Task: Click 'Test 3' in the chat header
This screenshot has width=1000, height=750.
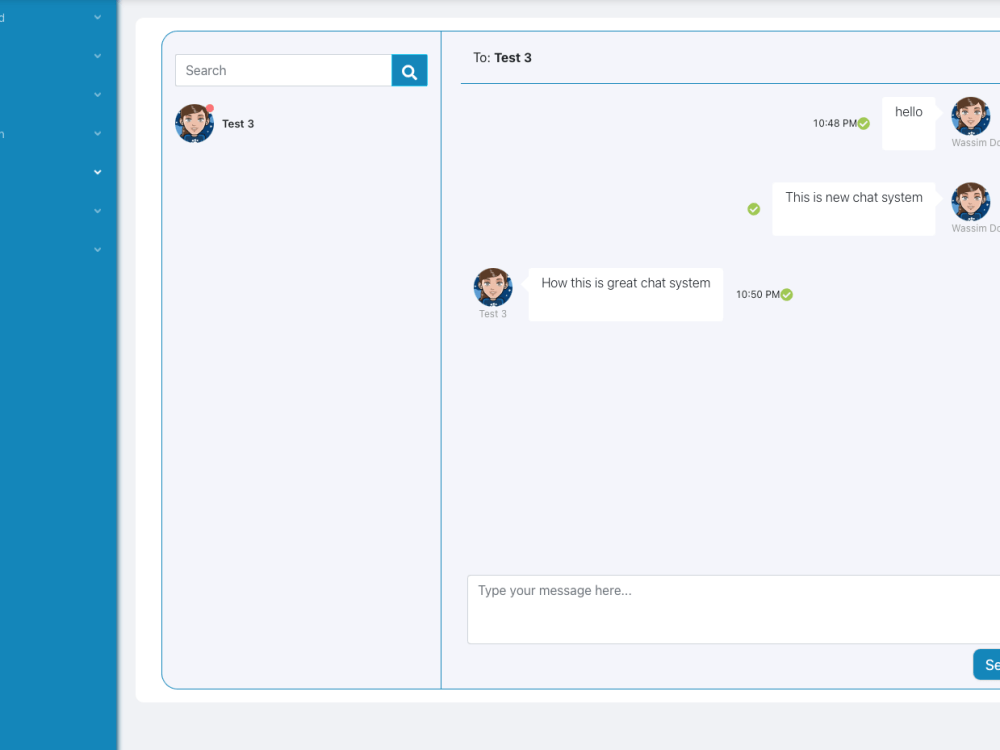Action: click(514, 57)
